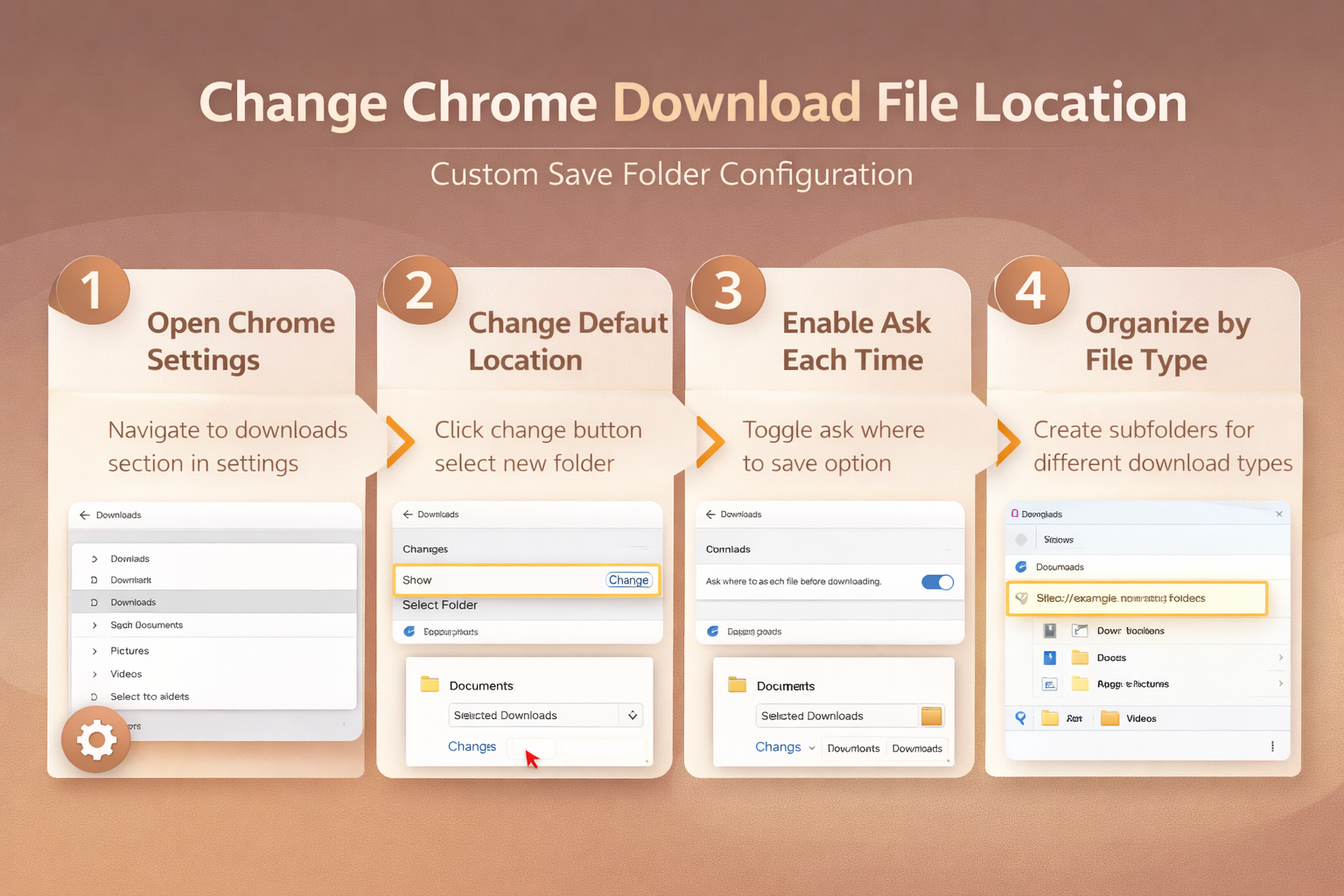Click back arrow in step 1 Downloads panel
The width and height of the screenshot is (1344, 896).
(85, 515)
